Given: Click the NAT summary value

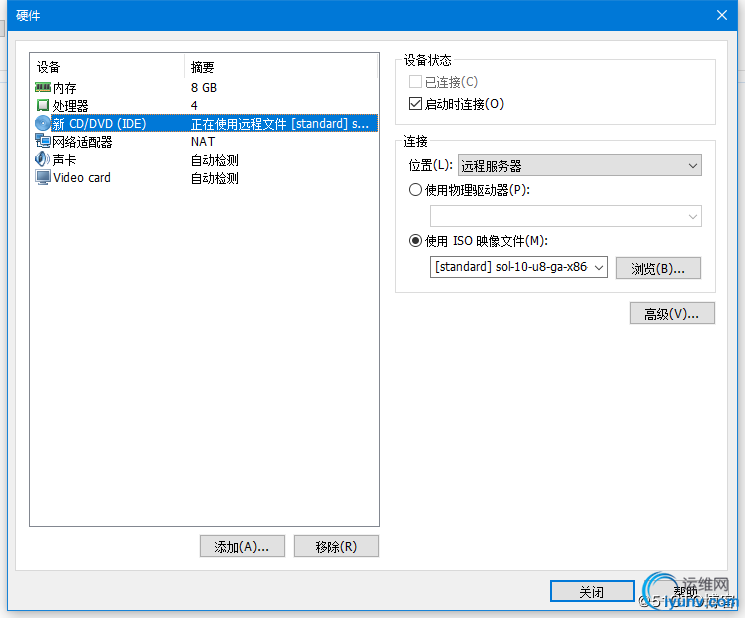Looking at the screenshot, I should [203, 142].
